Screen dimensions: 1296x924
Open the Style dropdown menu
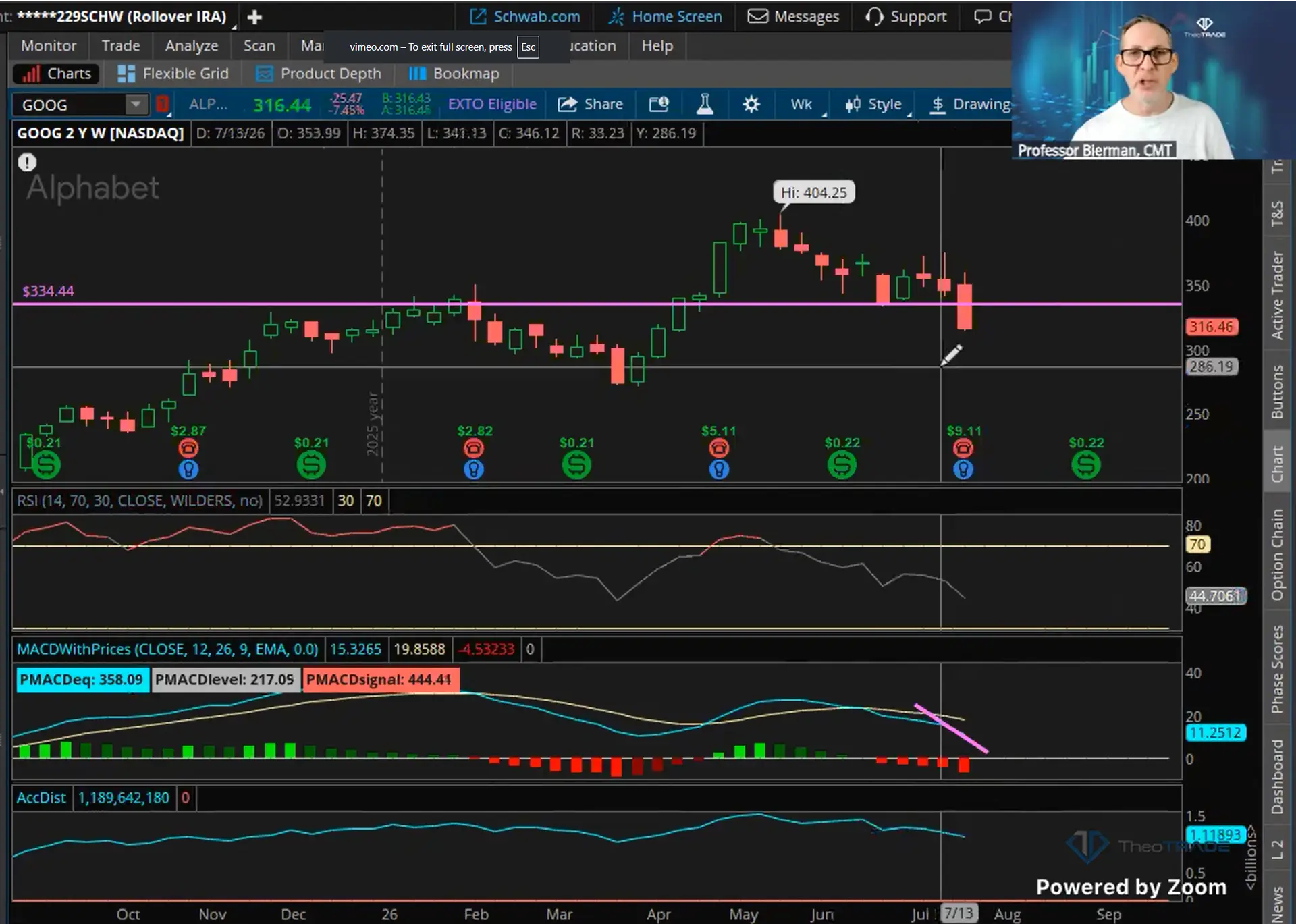click(x=875, y=104)
